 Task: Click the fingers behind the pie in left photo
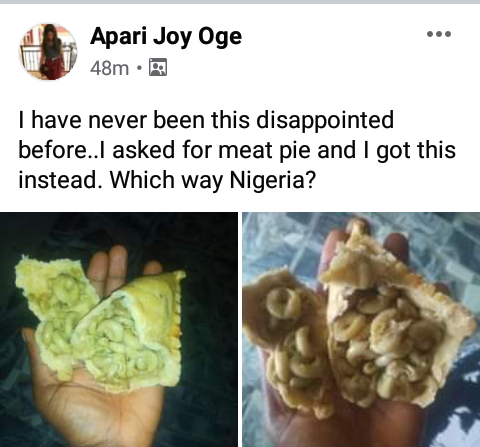(x=108, y=272)
